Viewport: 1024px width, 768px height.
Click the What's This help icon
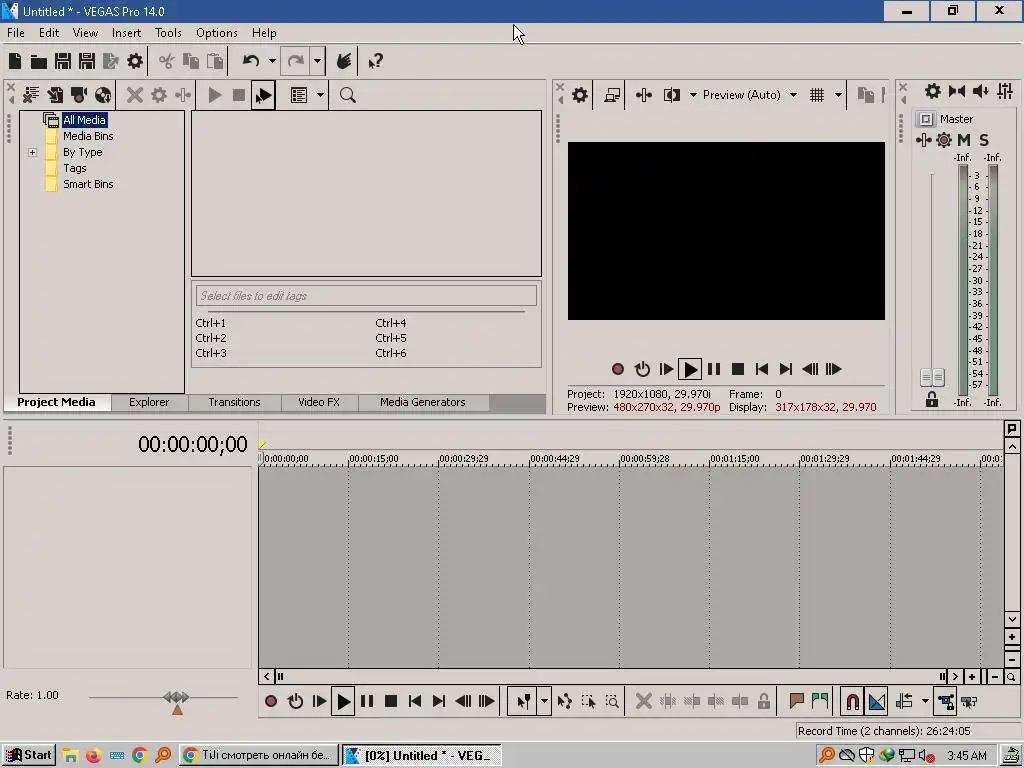point(376,61)
